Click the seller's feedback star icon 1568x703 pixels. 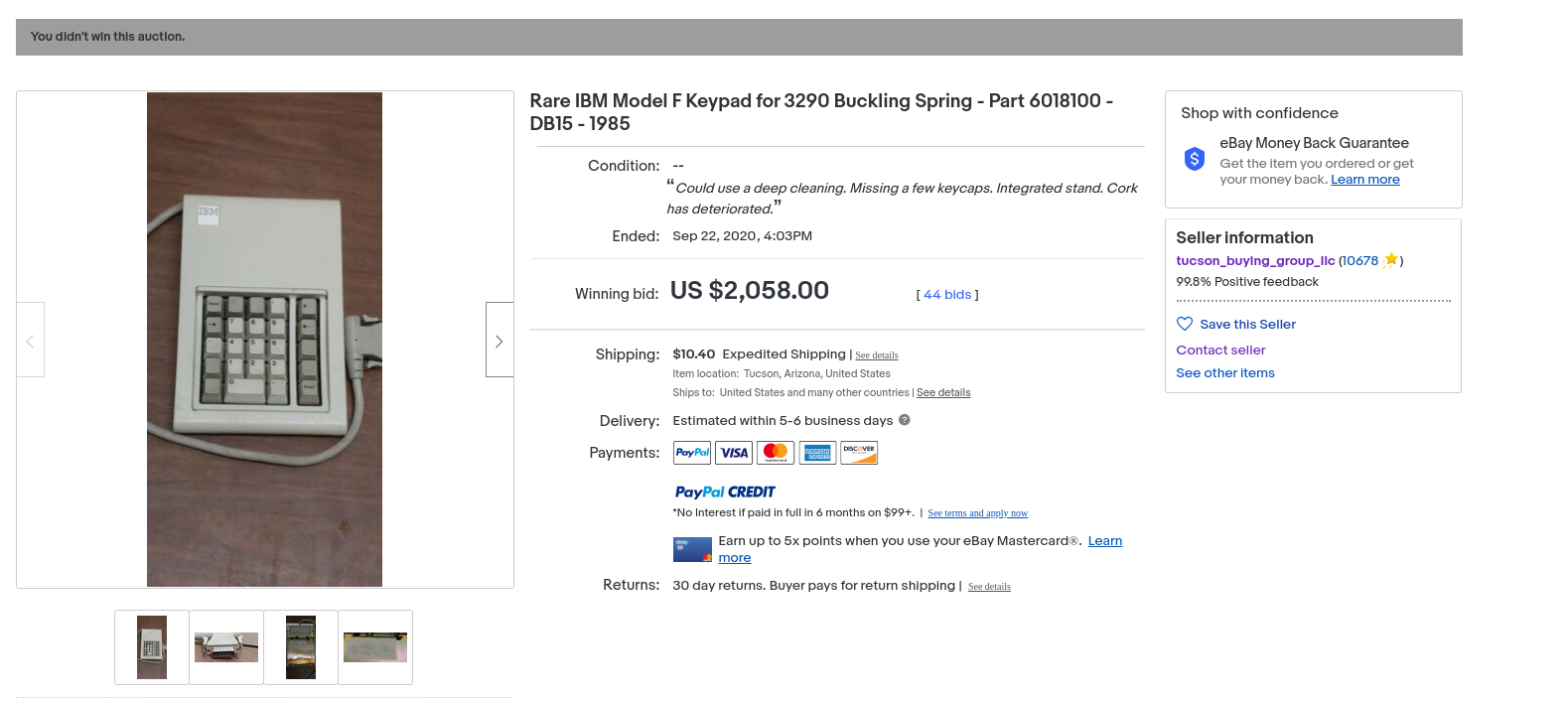1390,260
